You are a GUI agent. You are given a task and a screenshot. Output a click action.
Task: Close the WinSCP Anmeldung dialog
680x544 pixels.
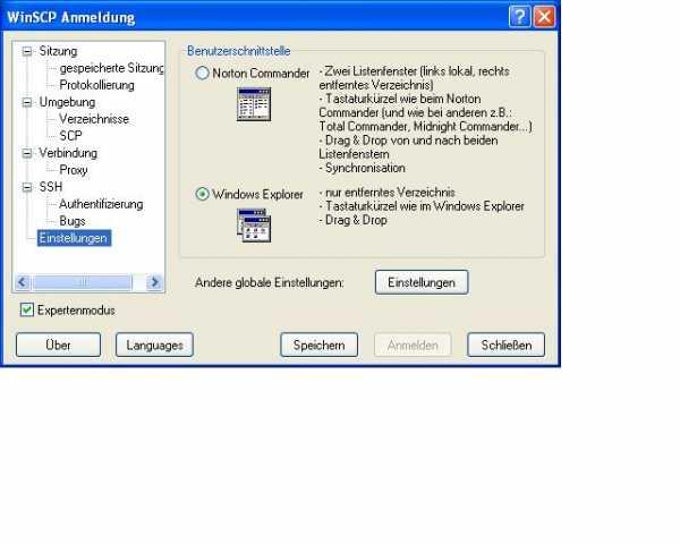point(544,17)
